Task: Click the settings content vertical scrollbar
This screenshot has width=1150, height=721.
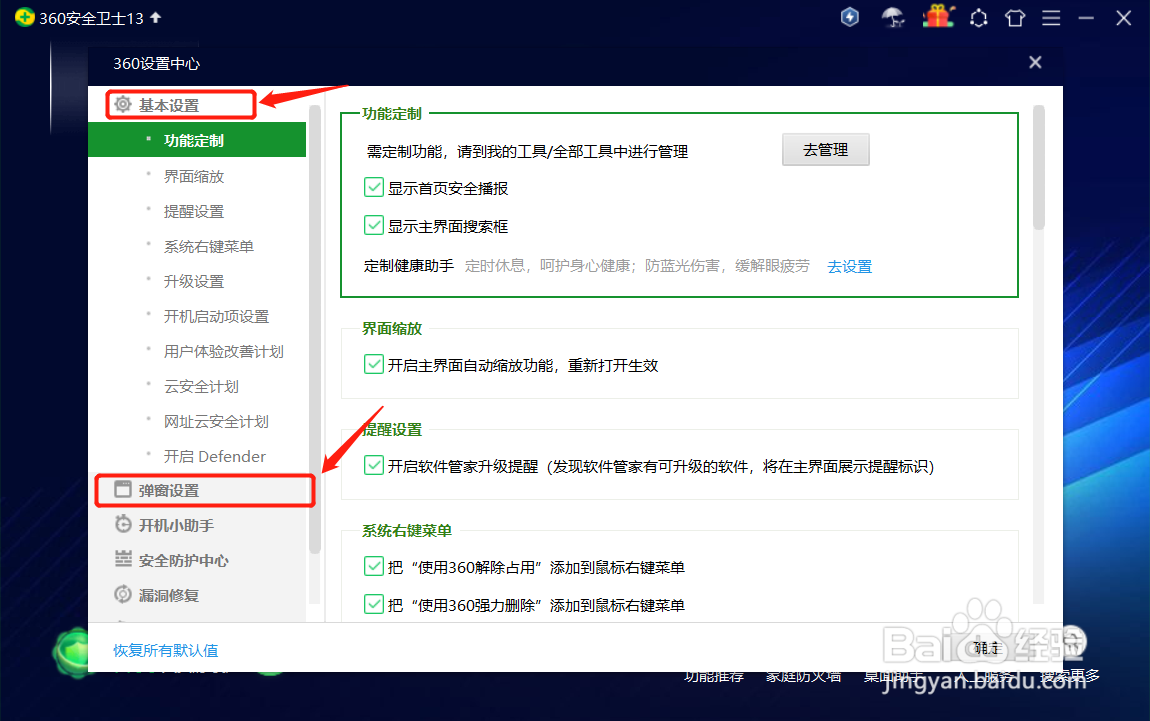Action: (x=1039, y=169)
